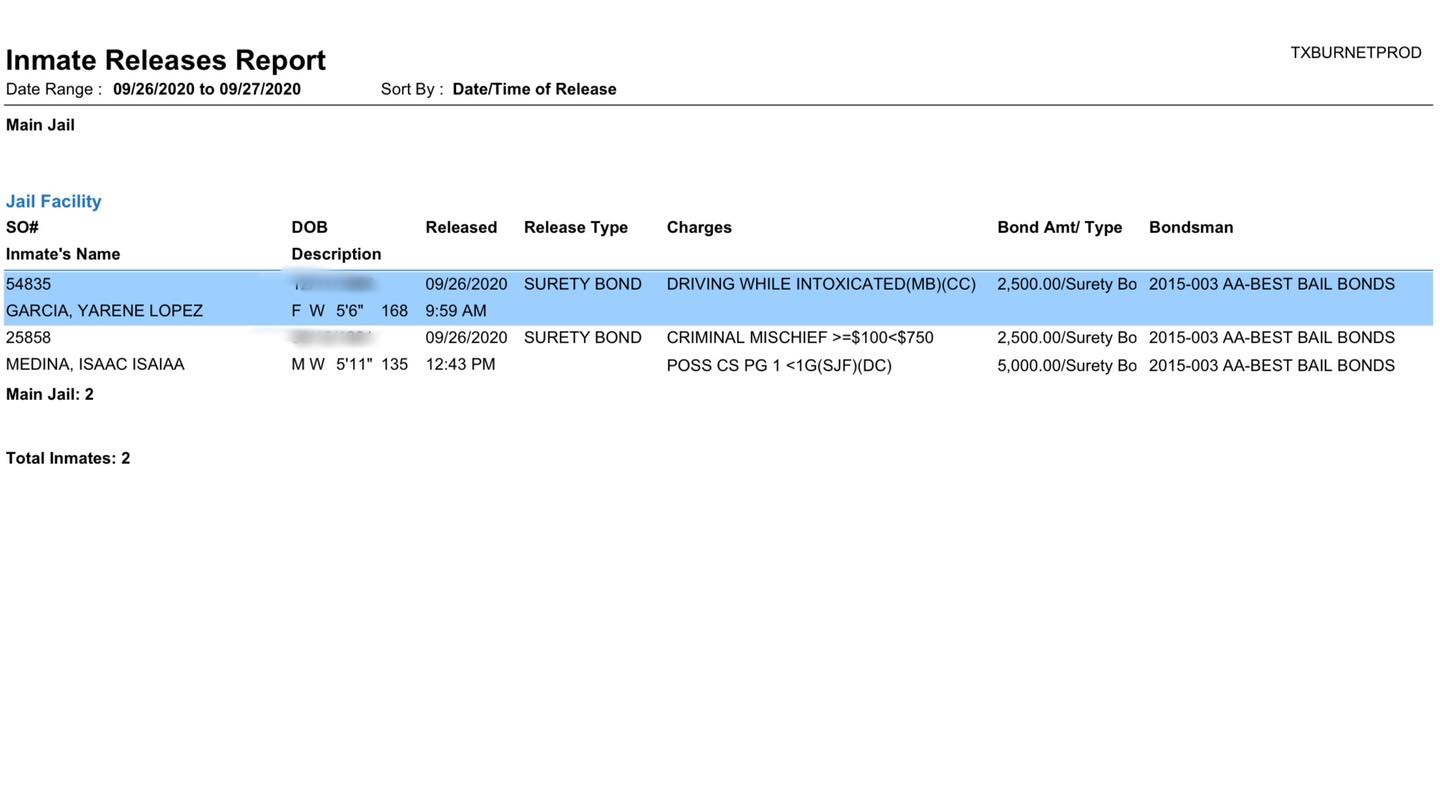Click the Main Jail heading
The image size is (1440, 810).
(40, 125)
